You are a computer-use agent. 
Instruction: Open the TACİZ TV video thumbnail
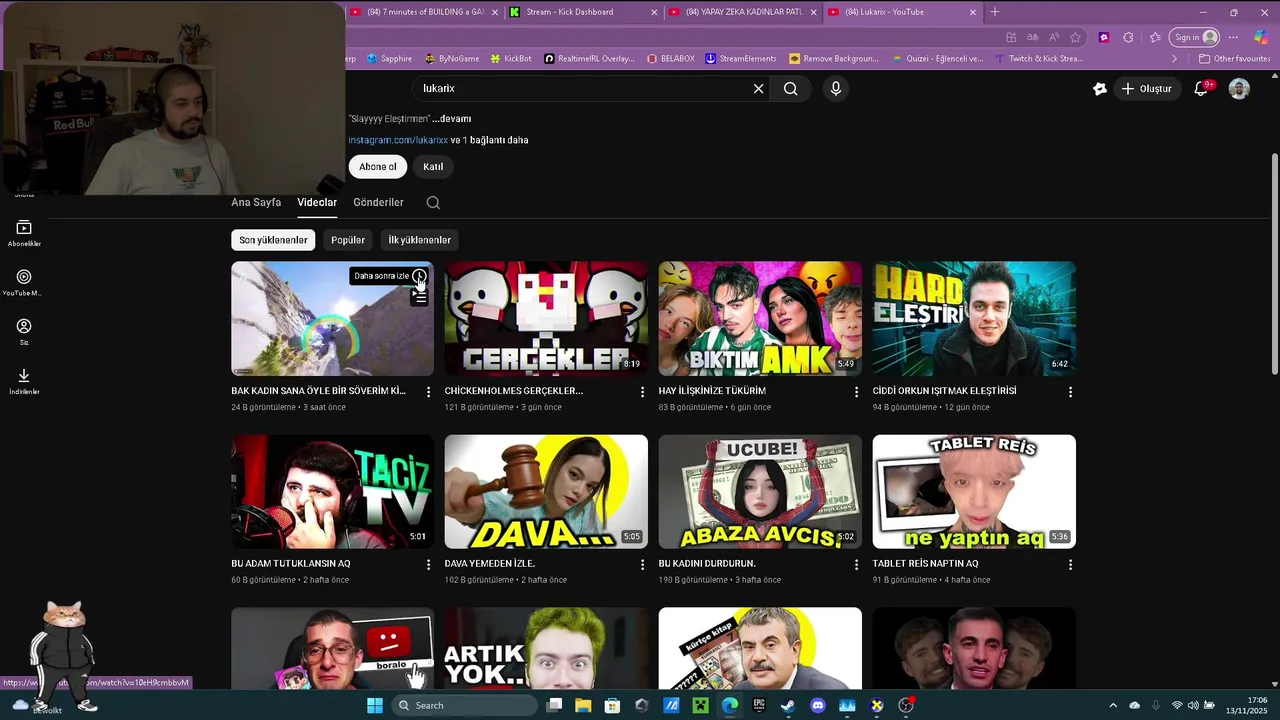point(332,492)
